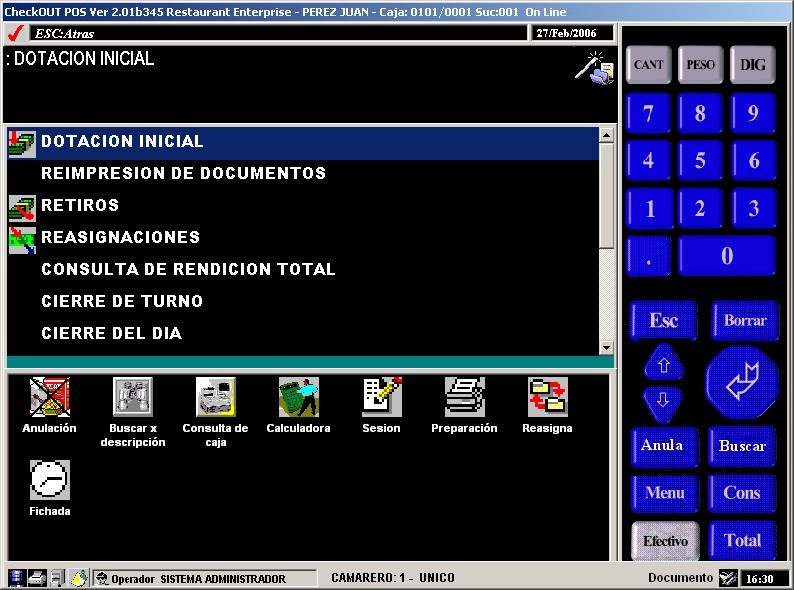The image size is (794, 590).
Task: Click the red checkmark icon beside ESC:Atras
Action: point(16,33)
